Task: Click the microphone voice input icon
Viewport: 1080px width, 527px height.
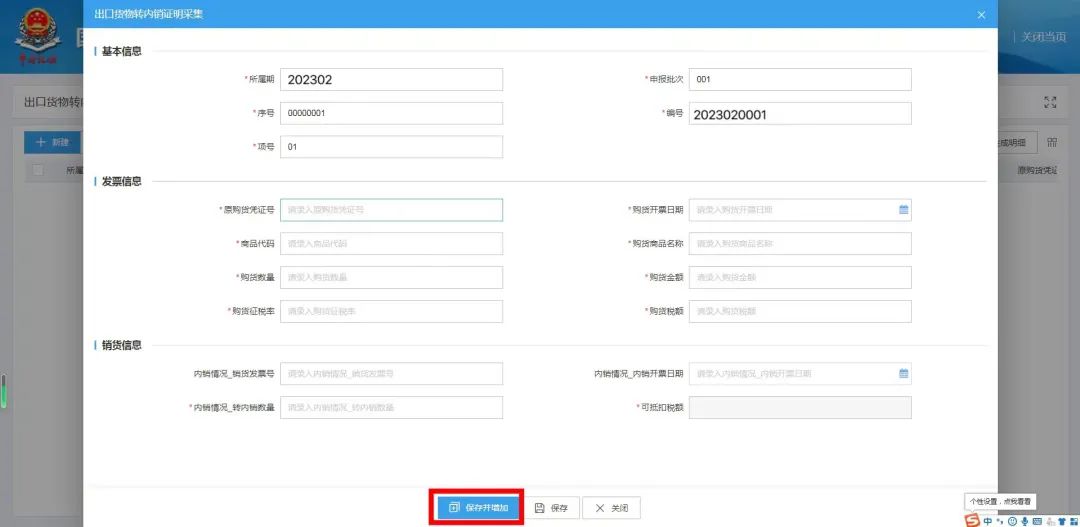Action: click(x=1023, y=520)
